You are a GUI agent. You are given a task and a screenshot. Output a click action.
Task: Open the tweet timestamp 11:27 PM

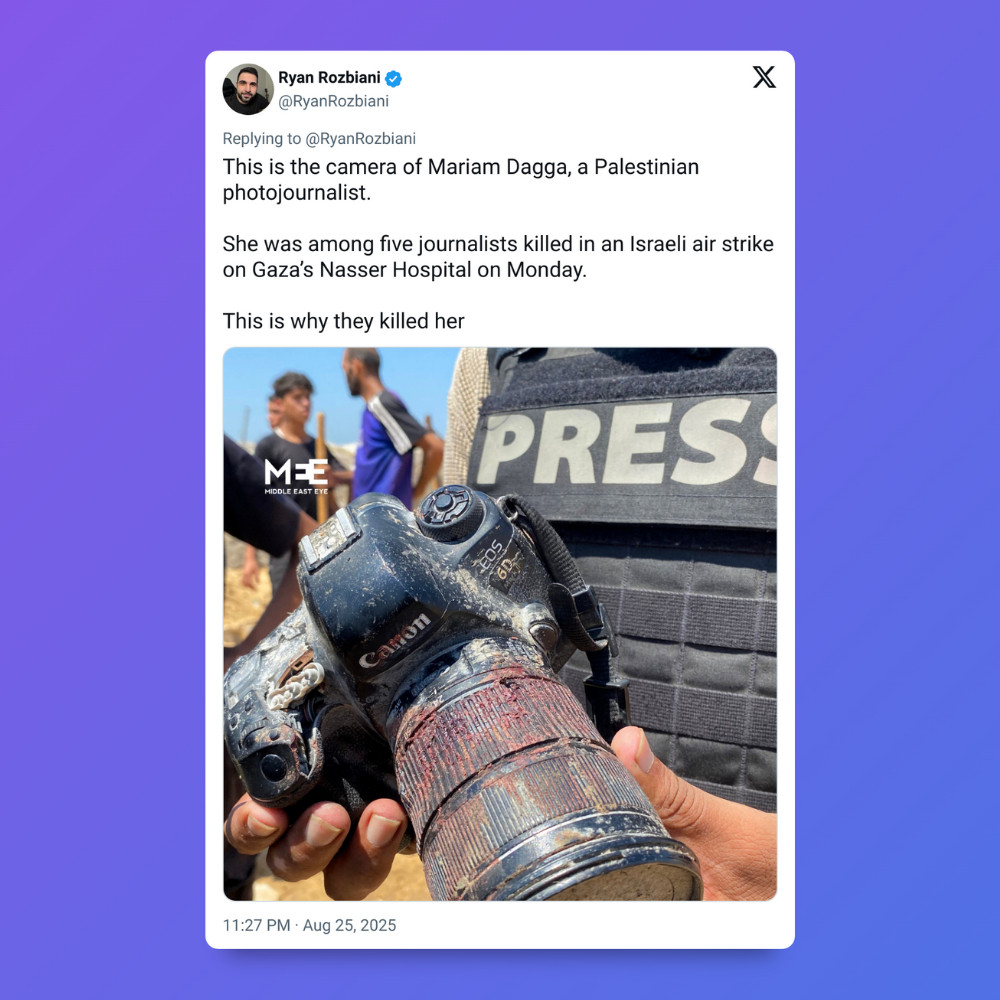(x=256, y=925)
